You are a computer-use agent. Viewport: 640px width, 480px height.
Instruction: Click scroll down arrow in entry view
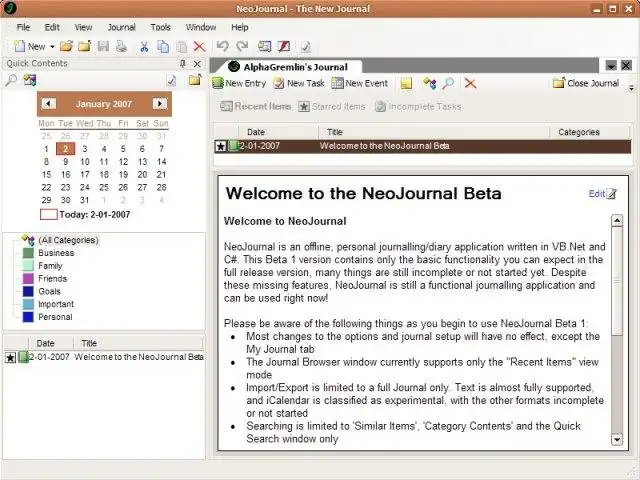(x=617, y=439)
